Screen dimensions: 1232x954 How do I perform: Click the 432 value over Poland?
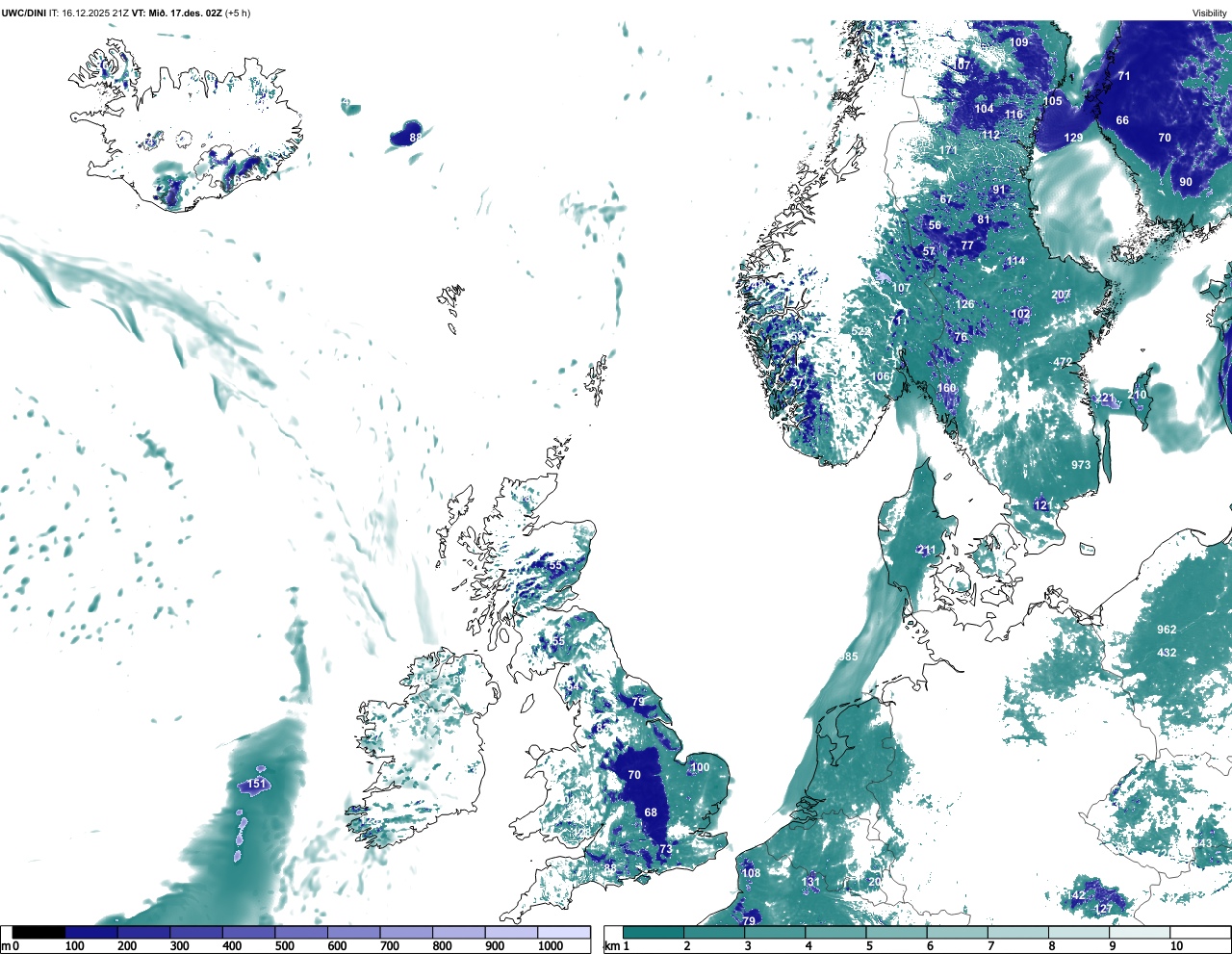pyautogui.click(x=1167, y=653)
